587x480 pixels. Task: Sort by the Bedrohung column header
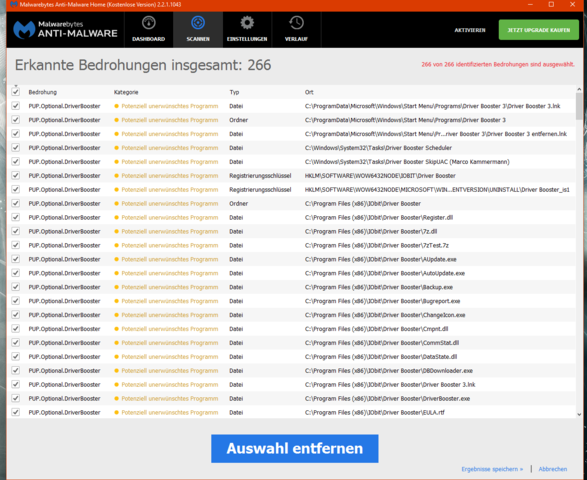pyautogui.click(x=43, y=92)
